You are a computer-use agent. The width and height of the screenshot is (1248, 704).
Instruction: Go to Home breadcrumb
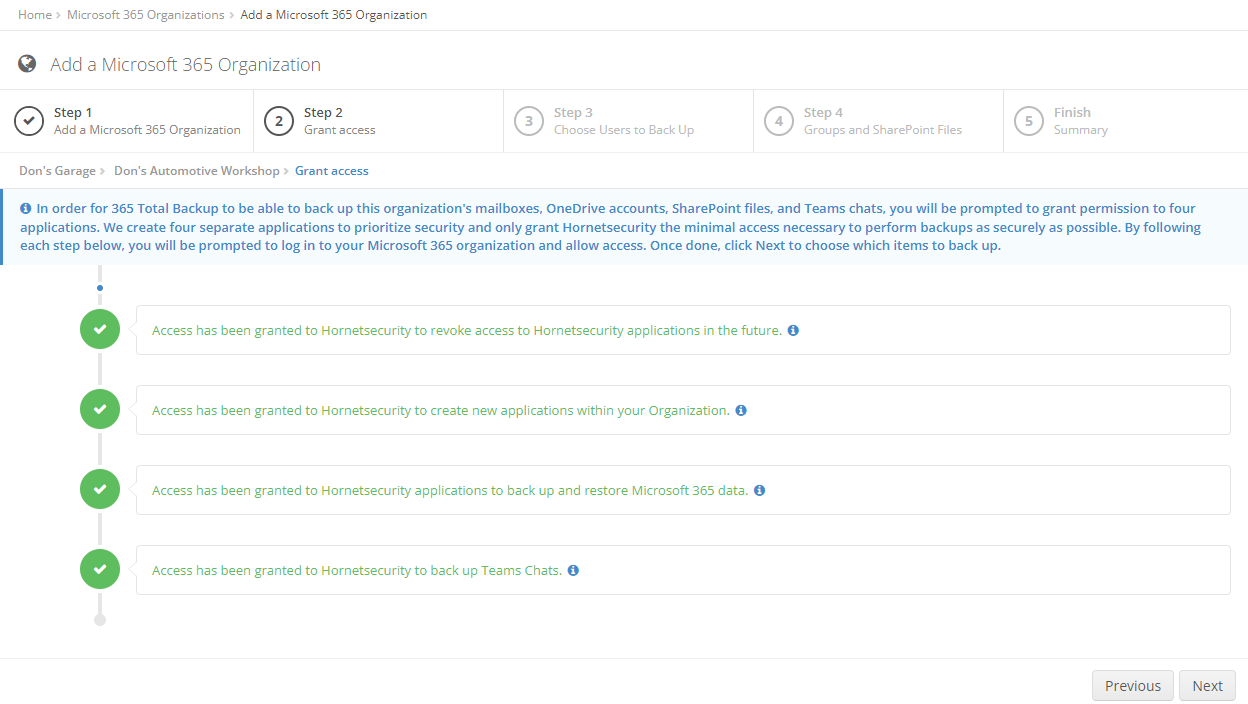[x=35, y=15]
